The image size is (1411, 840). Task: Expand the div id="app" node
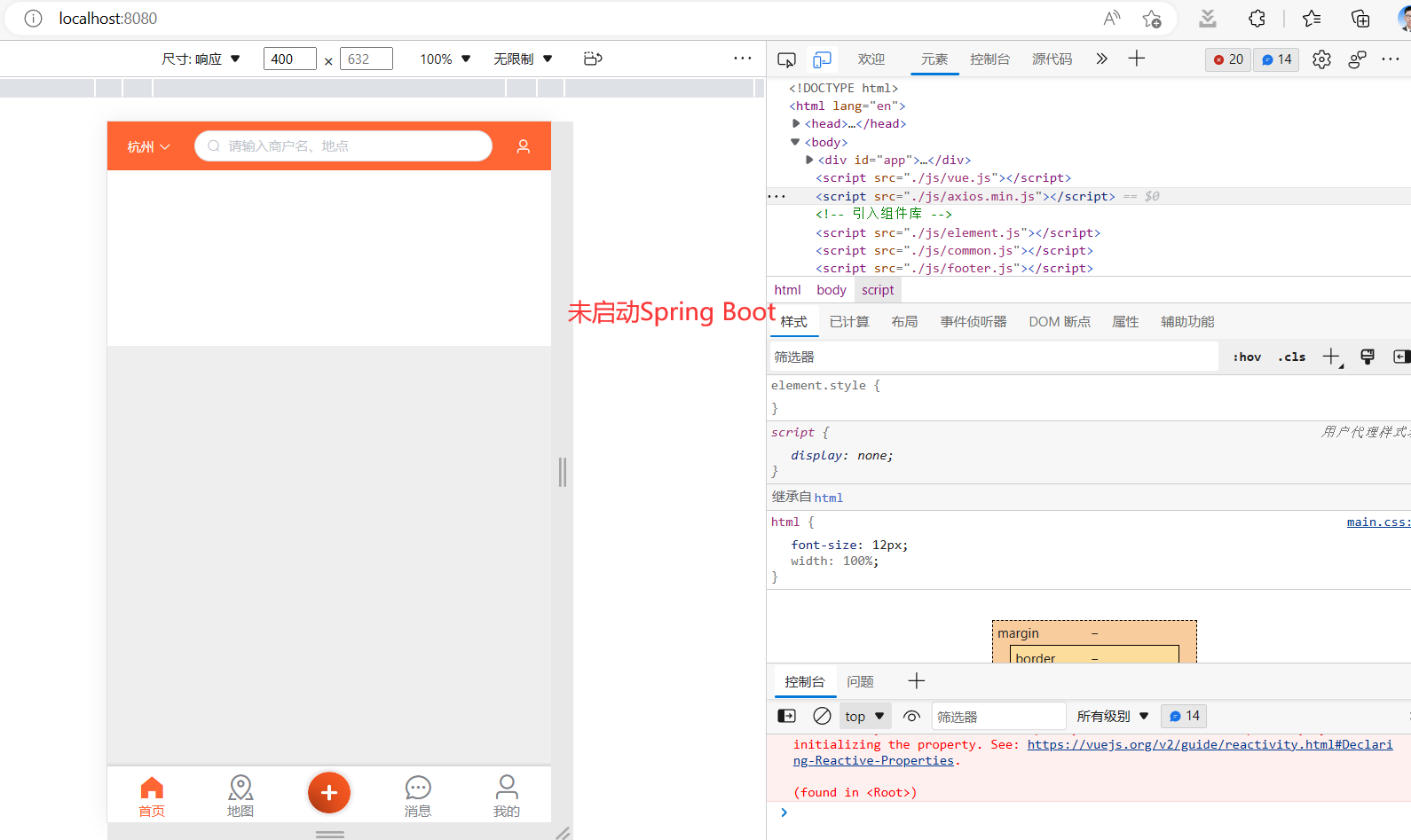point(809,160)
